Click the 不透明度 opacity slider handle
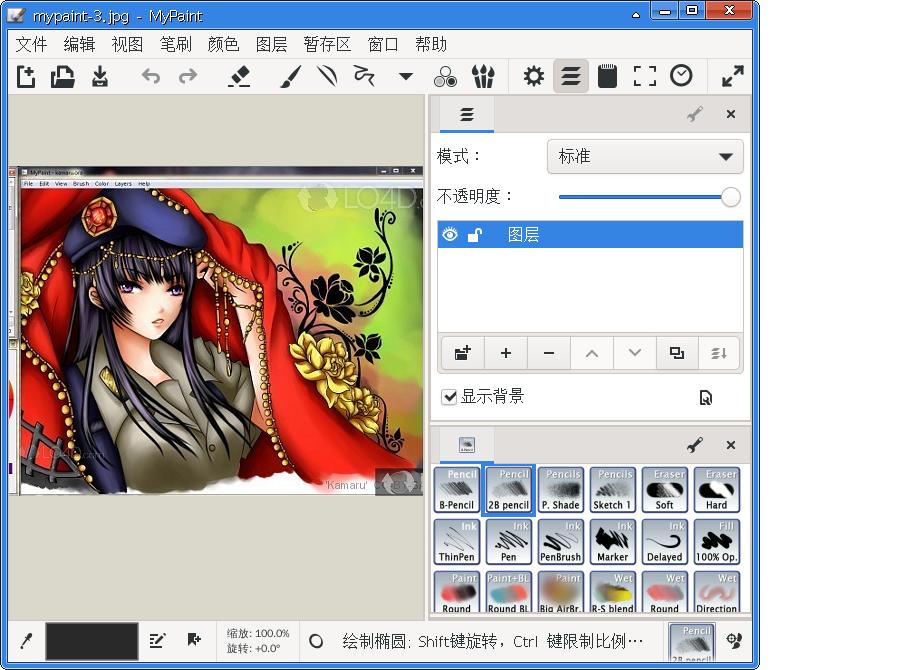The height and width of the screenshot is (670, 909). pyautogui.click(x=731, y=197)
